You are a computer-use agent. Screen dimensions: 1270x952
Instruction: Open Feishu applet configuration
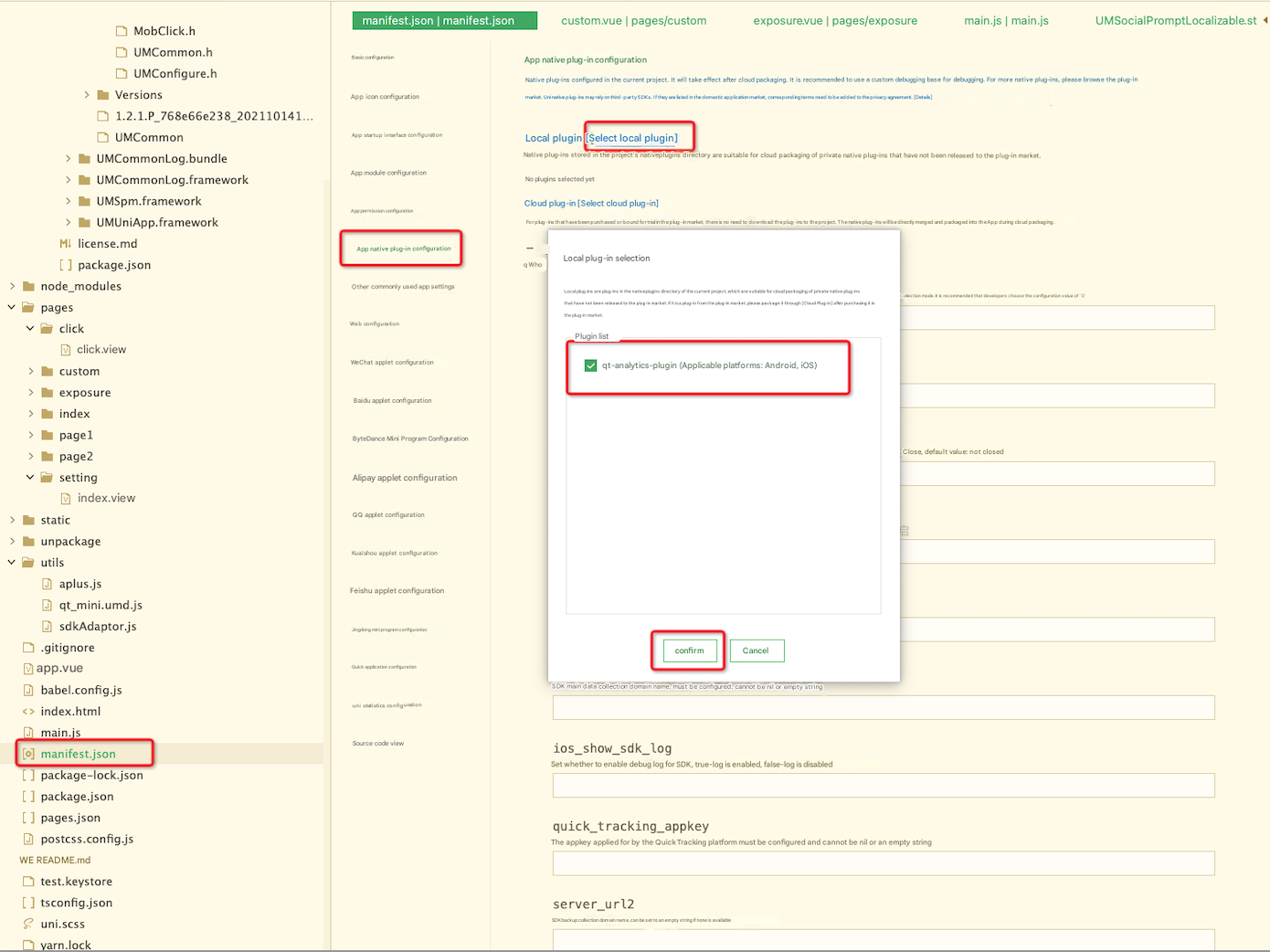tap(397, 591)
